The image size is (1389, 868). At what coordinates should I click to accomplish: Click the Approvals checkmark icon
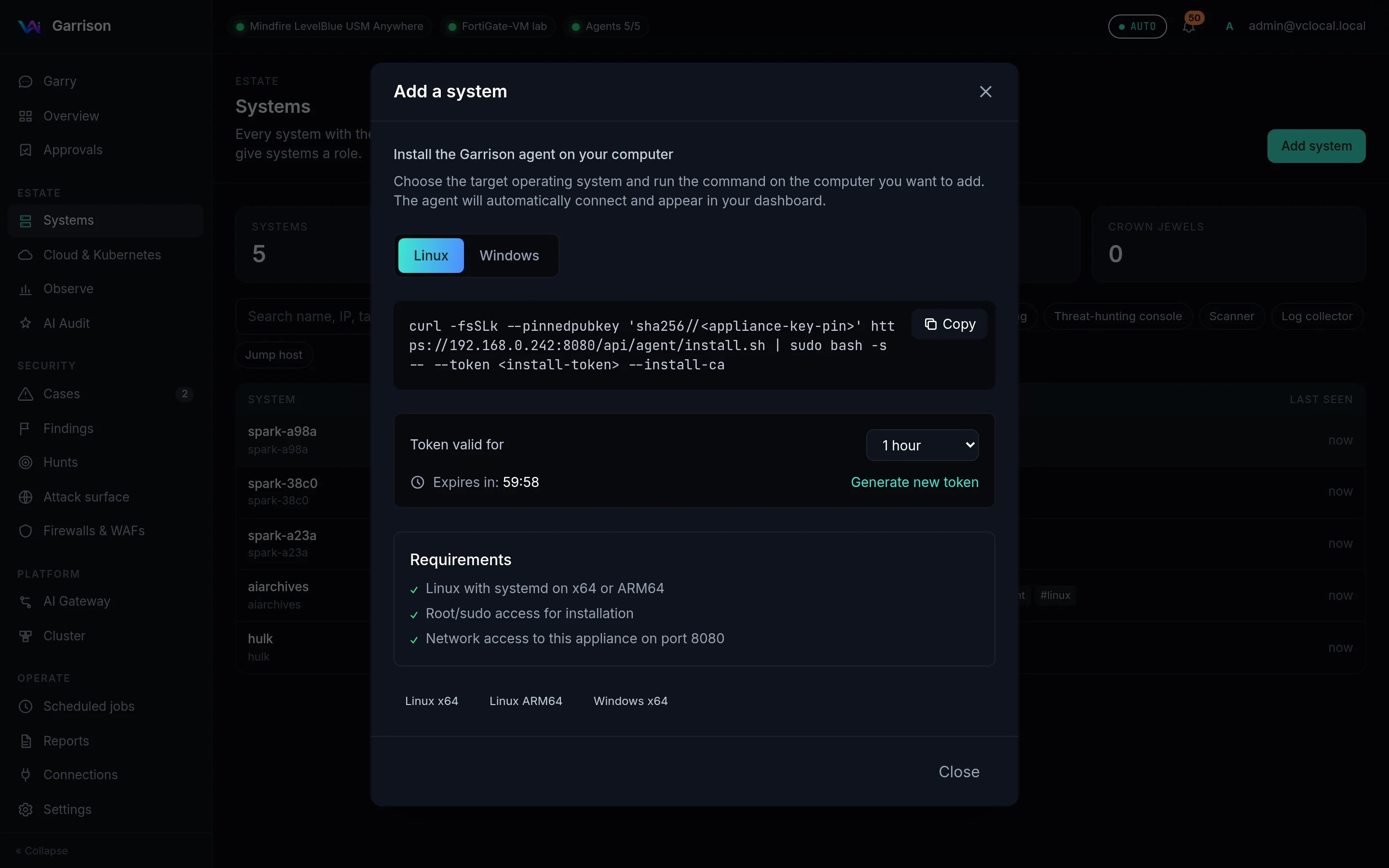25,150
